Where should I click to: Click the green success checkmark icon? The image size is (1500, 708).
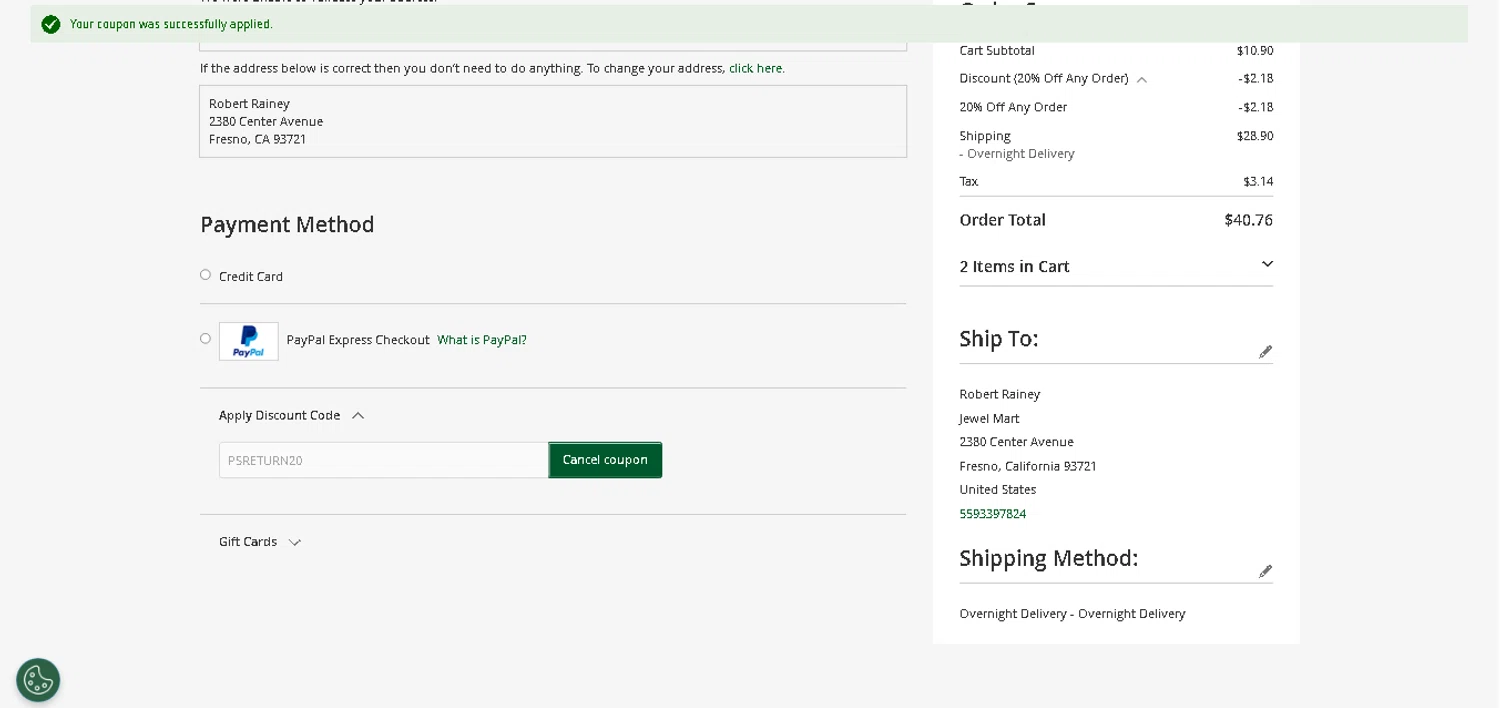[x=50, y=24]
